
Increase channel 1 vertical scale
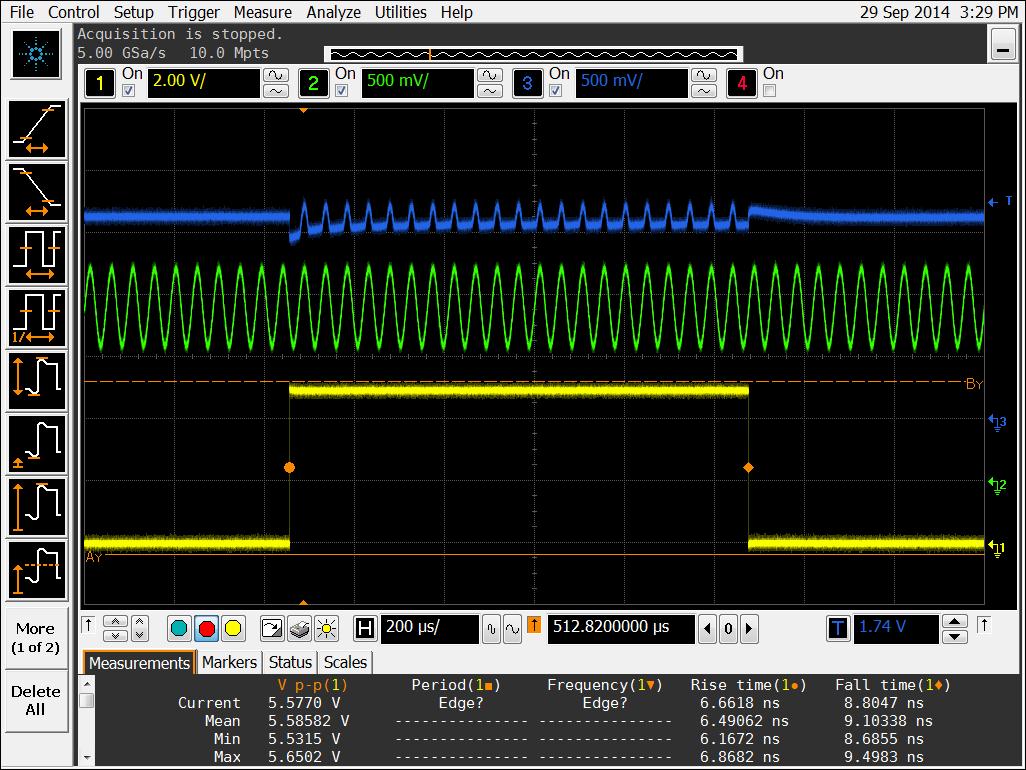(x=275, y=75)
